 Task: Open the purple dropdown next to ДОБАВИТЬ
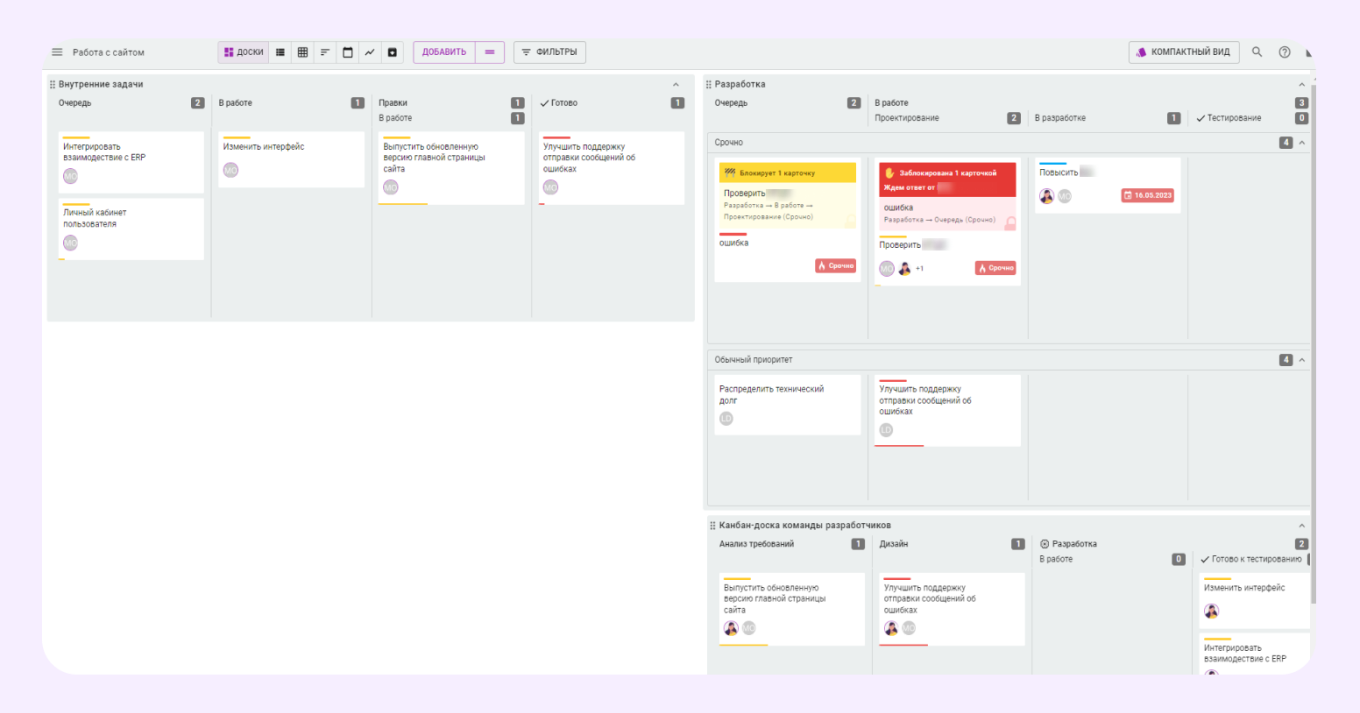tap(489, 52)
